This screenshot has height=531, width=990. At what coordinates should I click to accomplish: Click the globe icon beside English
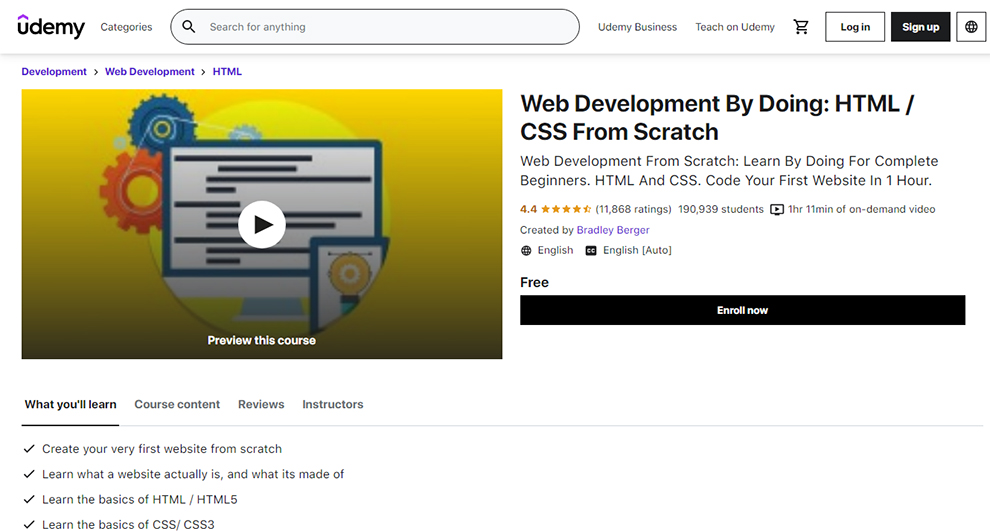526,251
